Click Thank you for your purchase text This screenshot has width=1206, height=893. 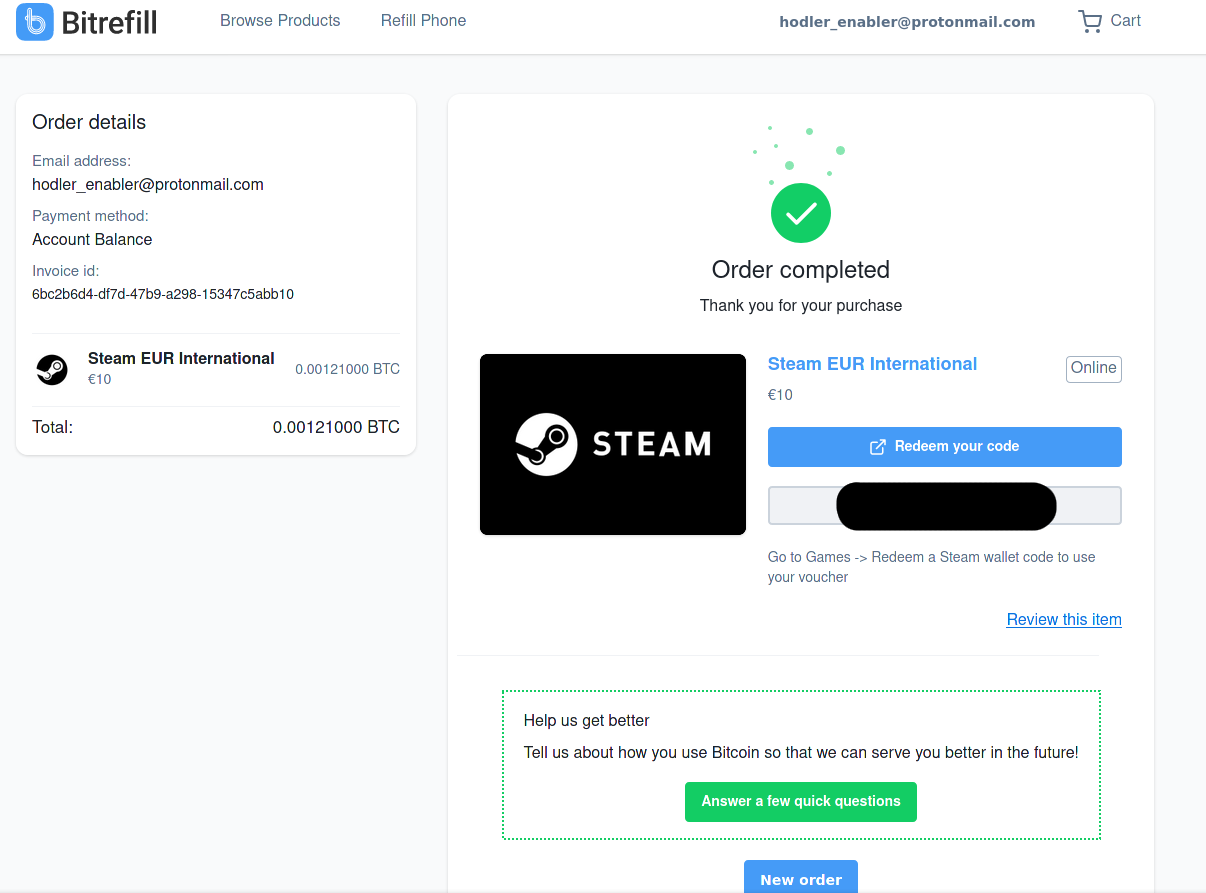(801, 306)
